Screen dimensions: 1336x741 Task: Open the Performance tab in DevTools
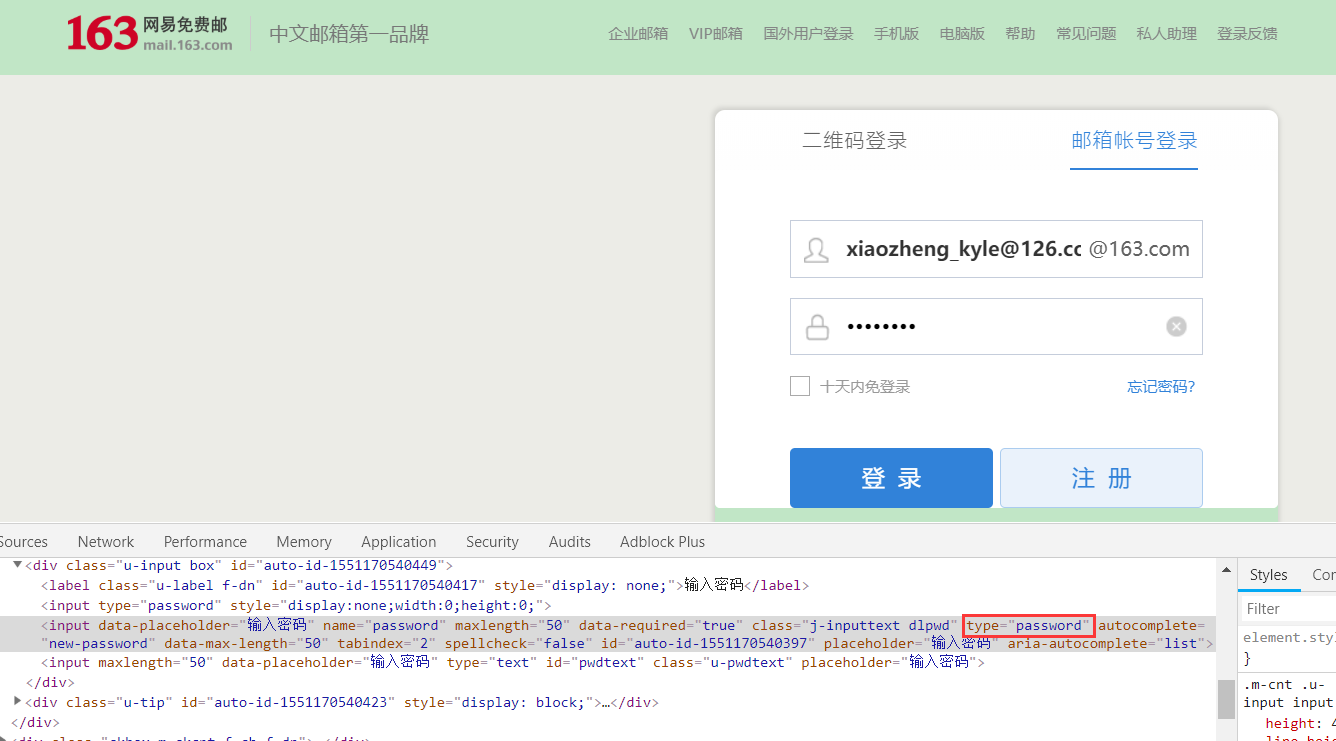205,541
